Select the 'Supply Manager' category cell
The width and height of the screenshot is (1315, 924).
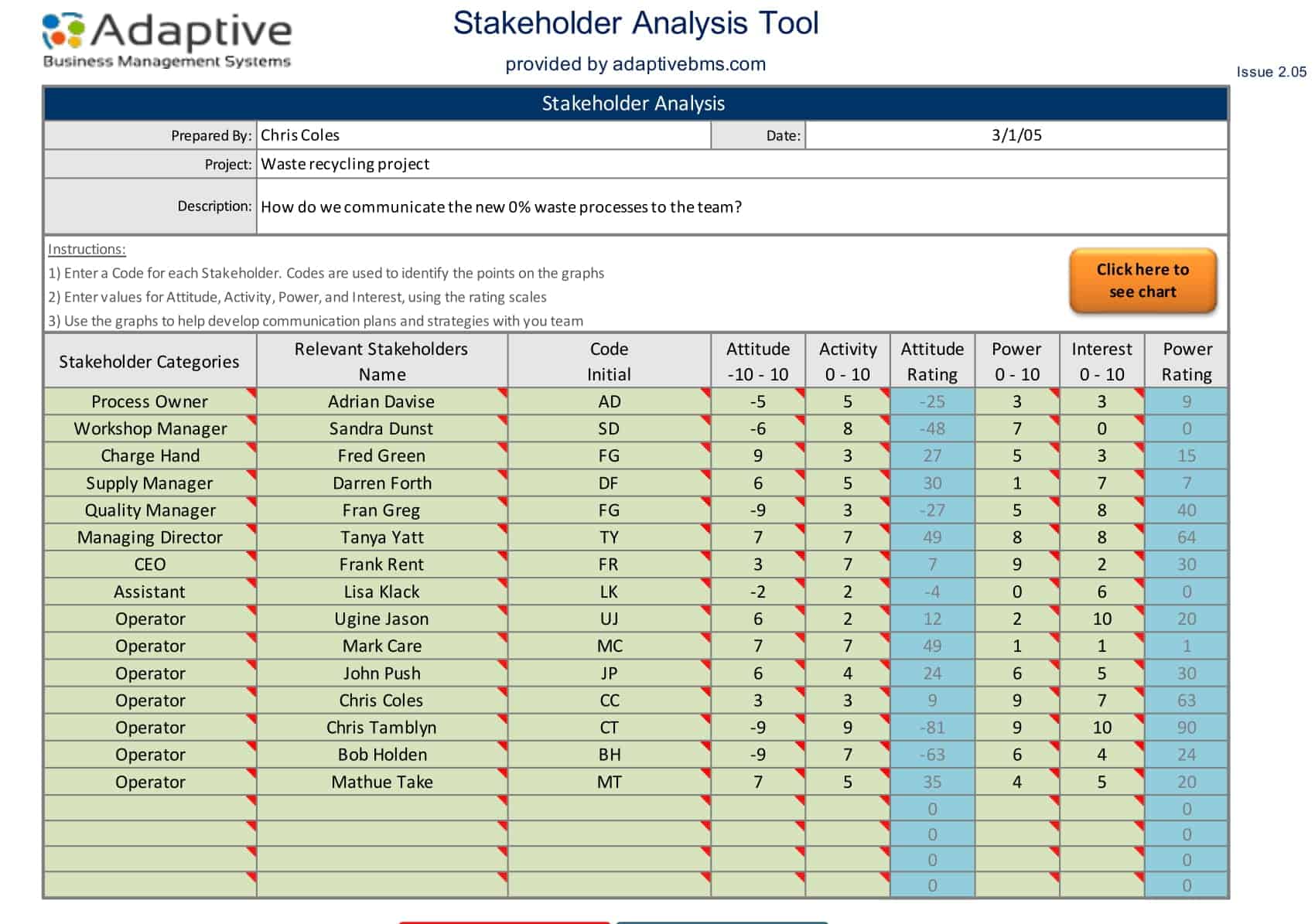pos(149,483)
